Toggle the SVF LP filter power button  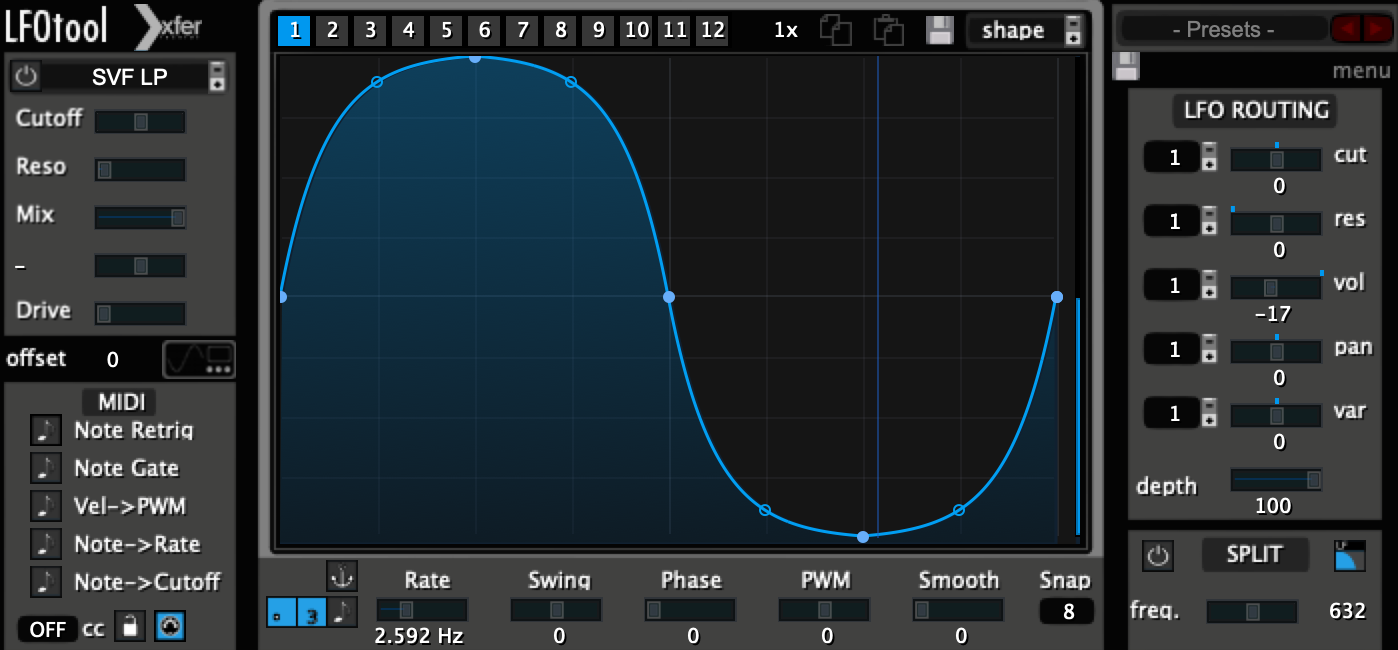point(27,76)
